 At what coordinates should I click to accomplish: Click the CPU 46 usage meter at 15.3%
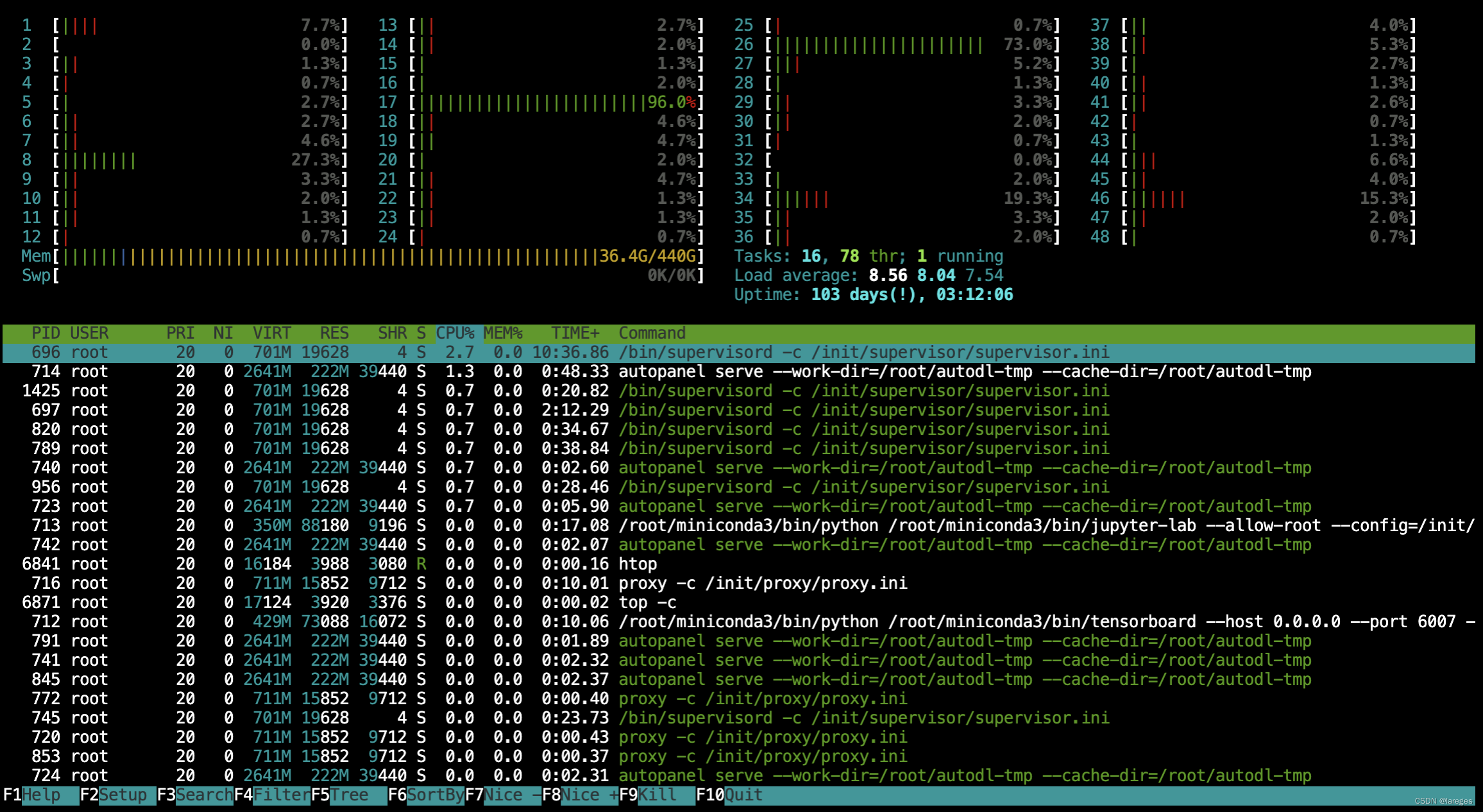tap(1253, 199)
